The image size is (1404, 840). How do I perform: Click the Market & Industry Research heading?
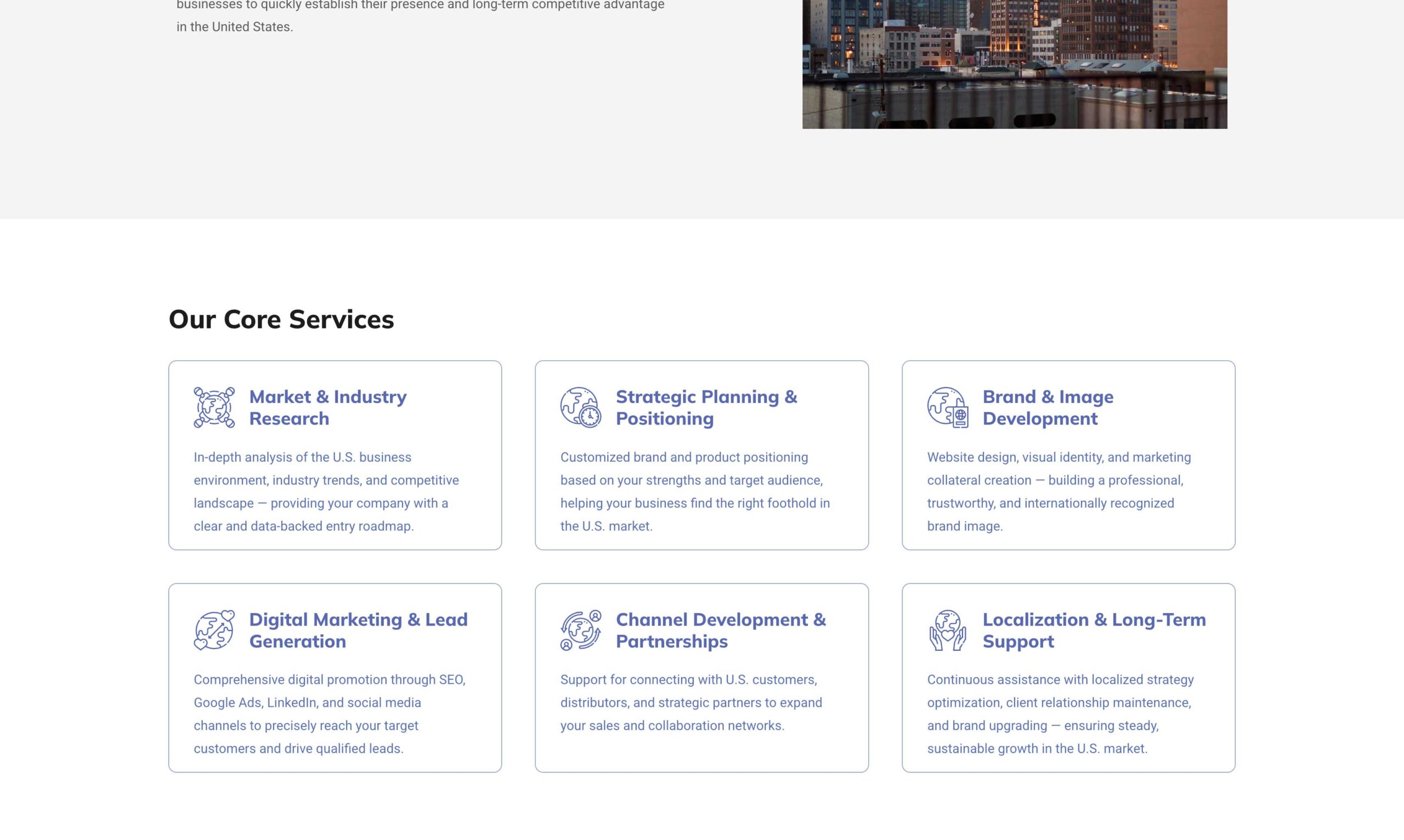click(328, 407)
